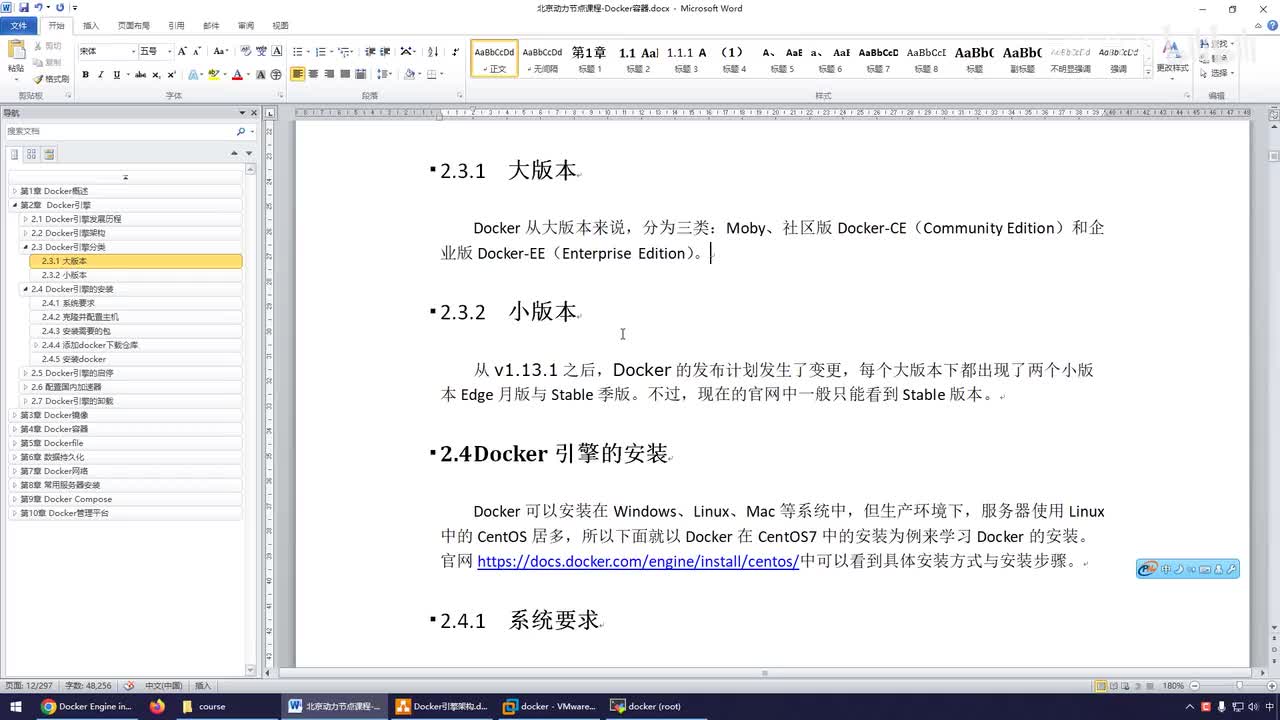
Task: Click the shrink font size icon
Action: click(197, 51)
